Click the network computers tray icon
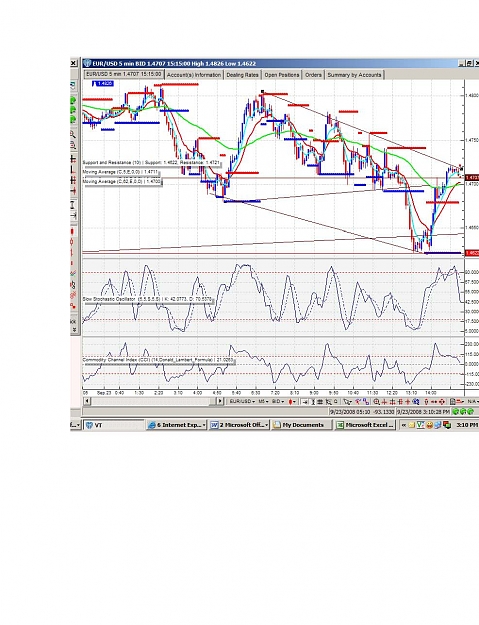Image resolution: width=479 pixels, height=625 pixels. point(438,425)
